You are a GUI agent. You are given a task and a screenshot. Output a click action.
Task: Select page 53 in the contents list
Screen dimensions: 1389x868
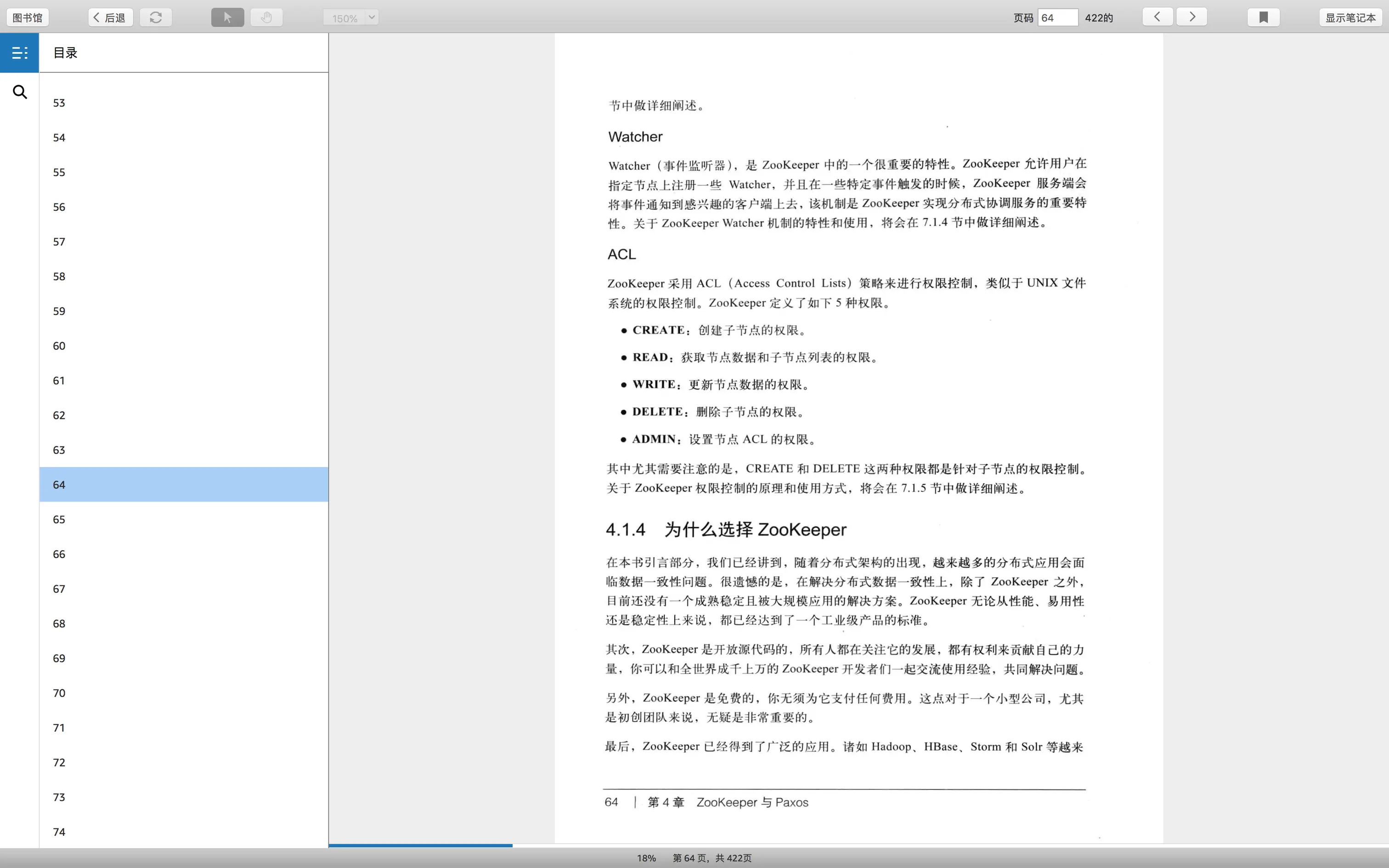(x=59, y=103)
